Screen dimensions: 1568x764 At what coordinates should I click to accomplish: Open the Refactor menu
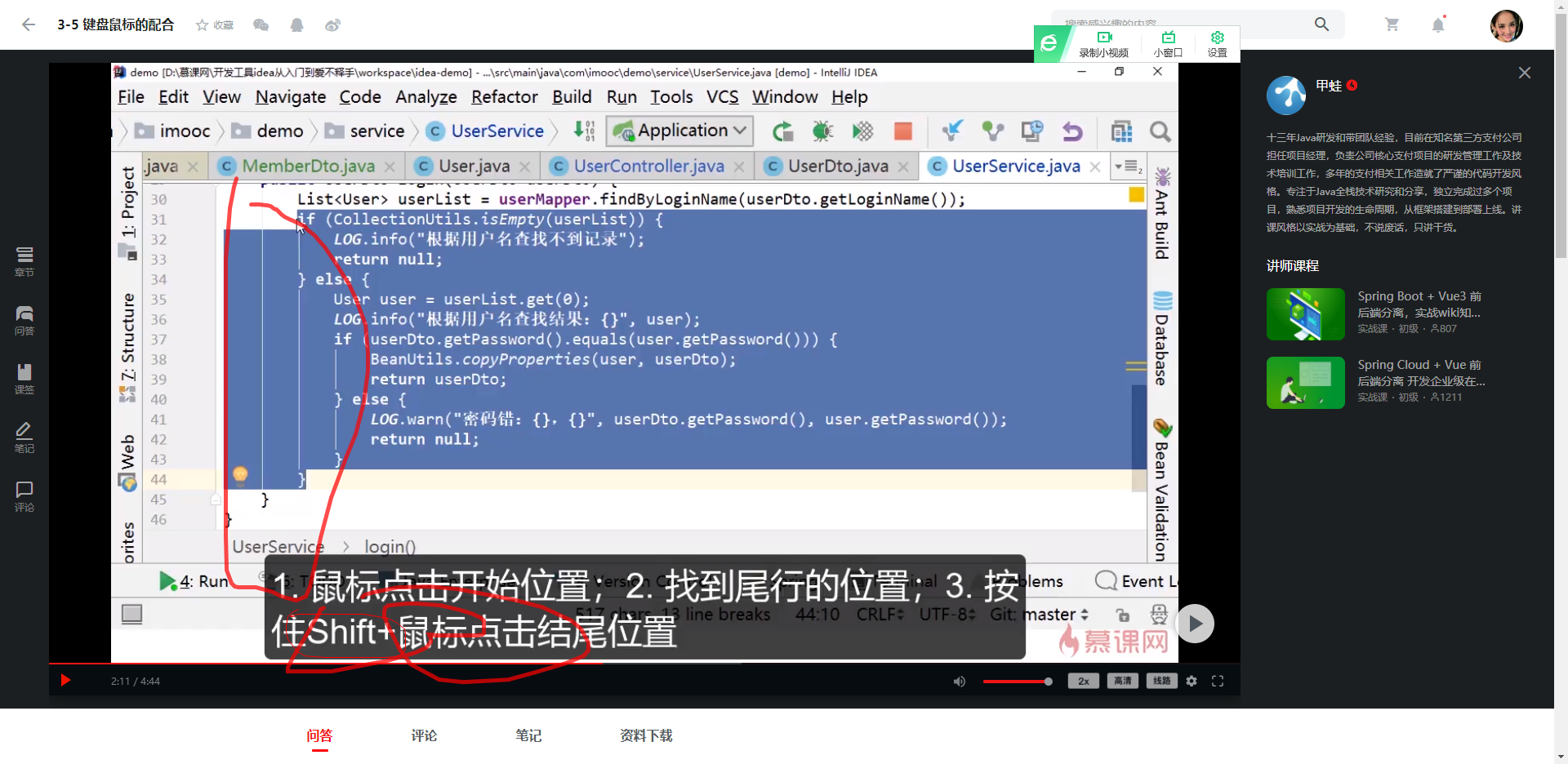coord(504,97)
